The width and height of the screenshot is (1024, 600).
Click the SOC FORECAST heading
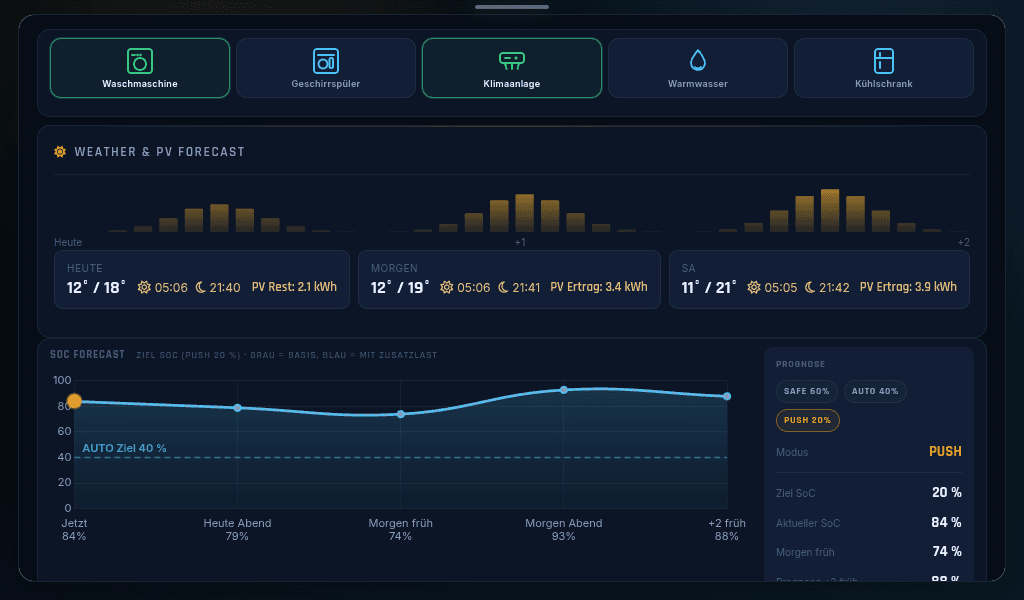[88, 355]
